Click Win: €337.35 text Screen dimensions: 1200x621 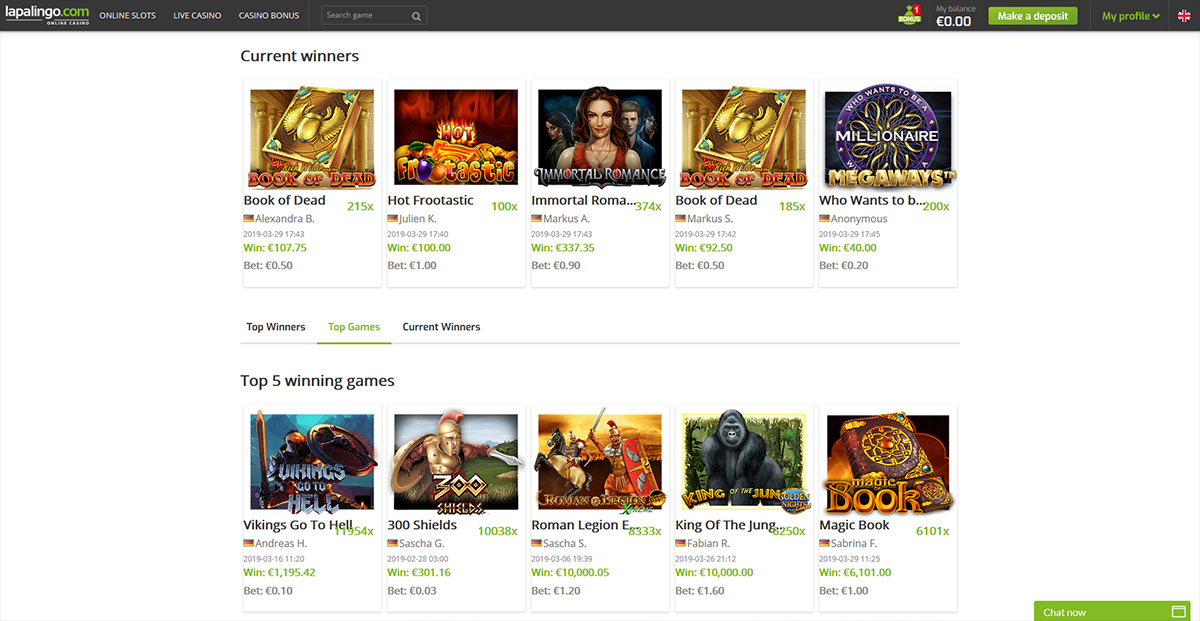(563, 248)
